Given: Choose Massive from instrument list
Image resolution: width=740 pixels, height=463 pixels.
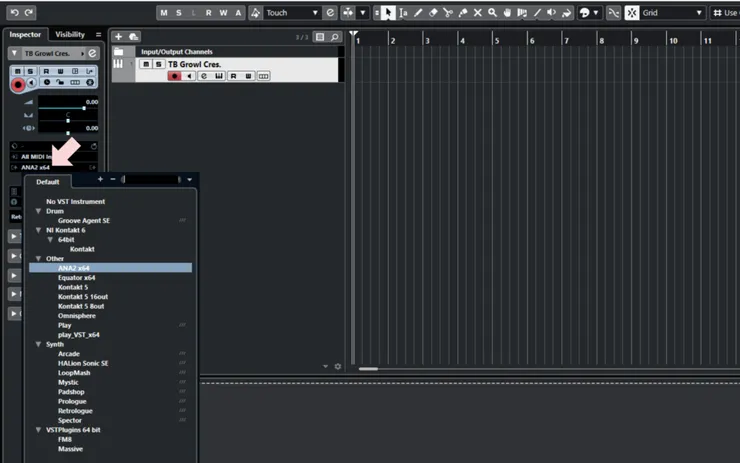Looking at the screenshot, I should coord(70,449).
